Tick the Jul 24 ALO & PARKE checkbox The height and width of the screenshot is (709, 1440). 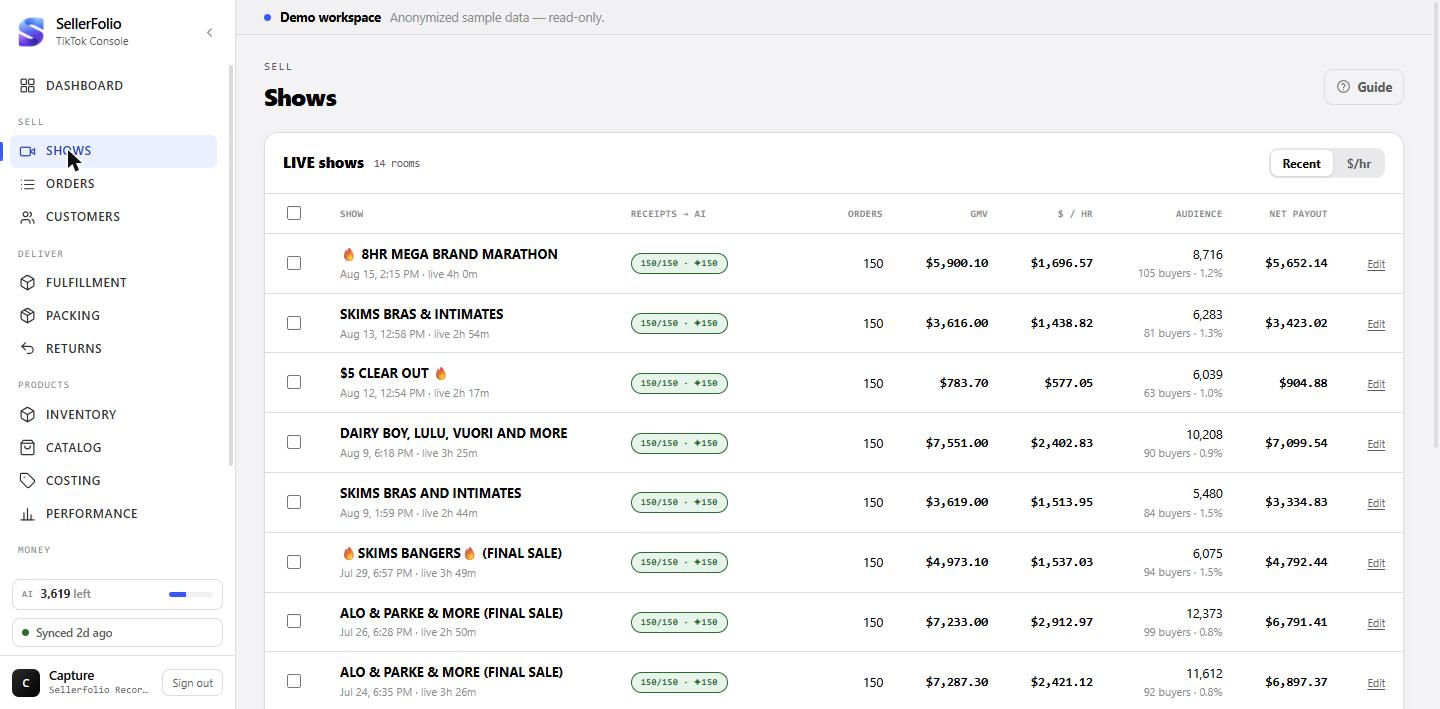(x=294, y=681)
